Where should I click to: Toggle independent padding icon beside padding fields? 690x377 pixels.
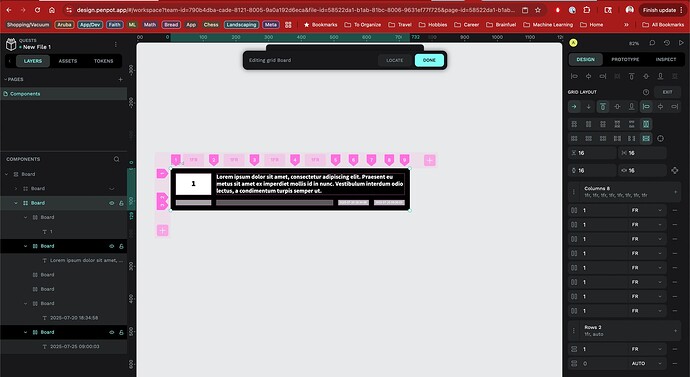[x=675, y=170]
